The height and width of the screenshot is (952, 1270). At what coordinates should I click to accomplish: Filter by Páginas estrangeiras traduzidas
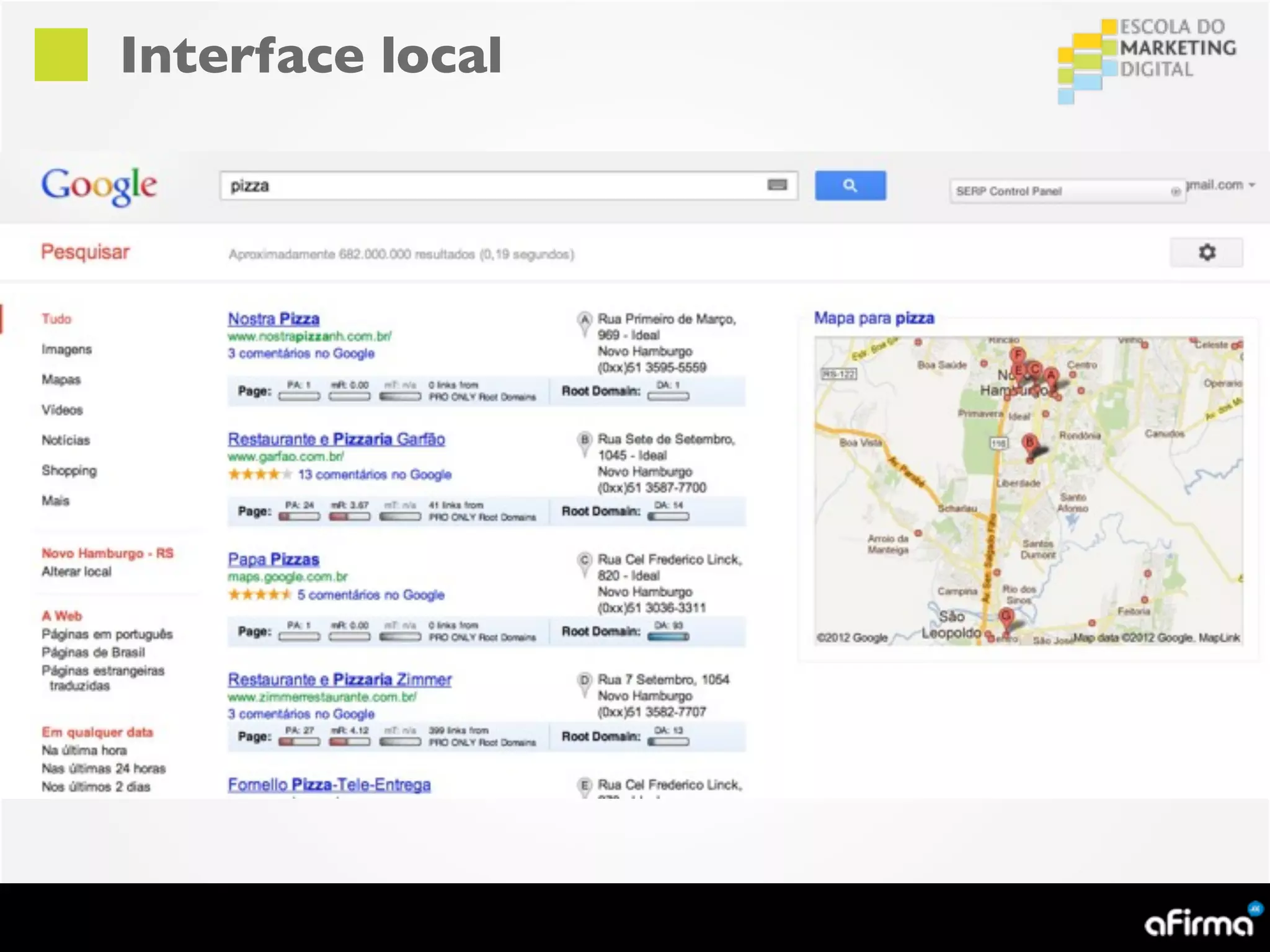tap(103, 678)
